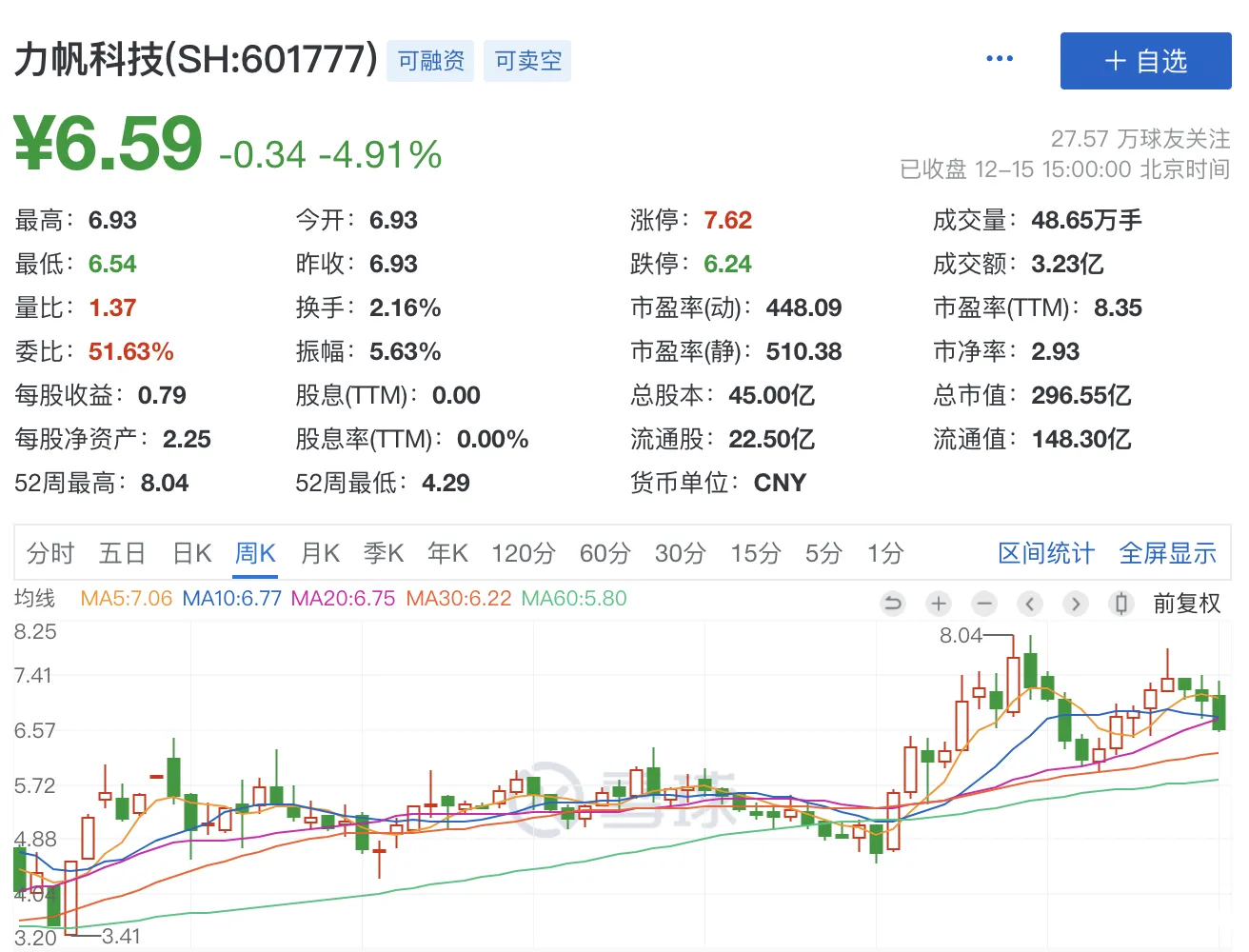Click the 8.04 high marker on chart
1249x952 pixels.
(x=961, y=635)
